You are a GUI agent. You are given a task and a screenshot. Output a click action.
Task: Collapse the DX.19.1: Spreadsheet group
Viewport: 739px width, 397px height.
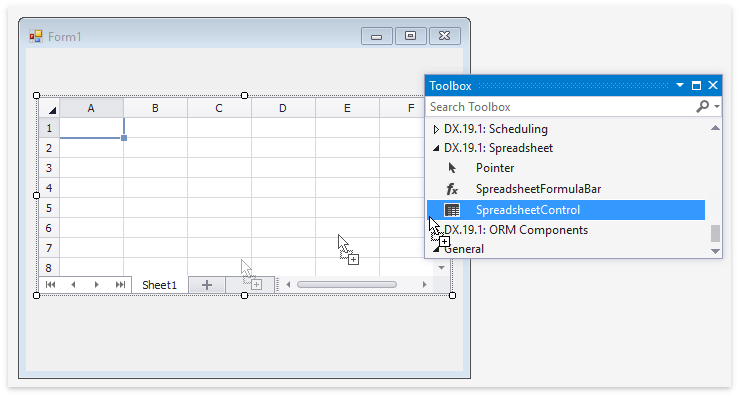(x=436, y=148)
